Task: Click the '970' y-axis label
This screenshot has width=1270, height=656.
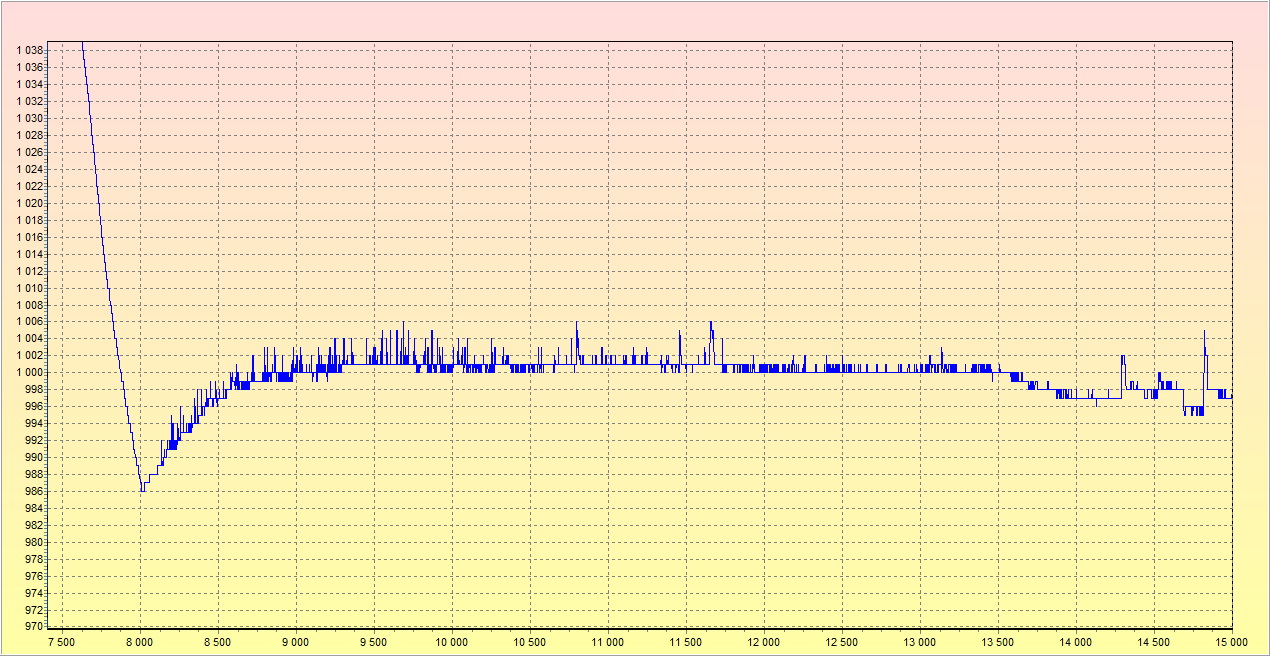Action: [x=33, y=627]
